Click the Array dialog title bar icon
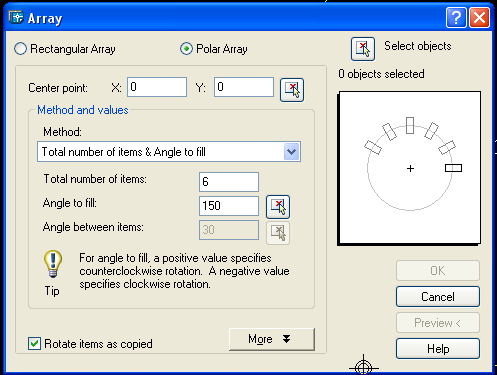This screenshot has width=497, height=375. pos(16,17)
